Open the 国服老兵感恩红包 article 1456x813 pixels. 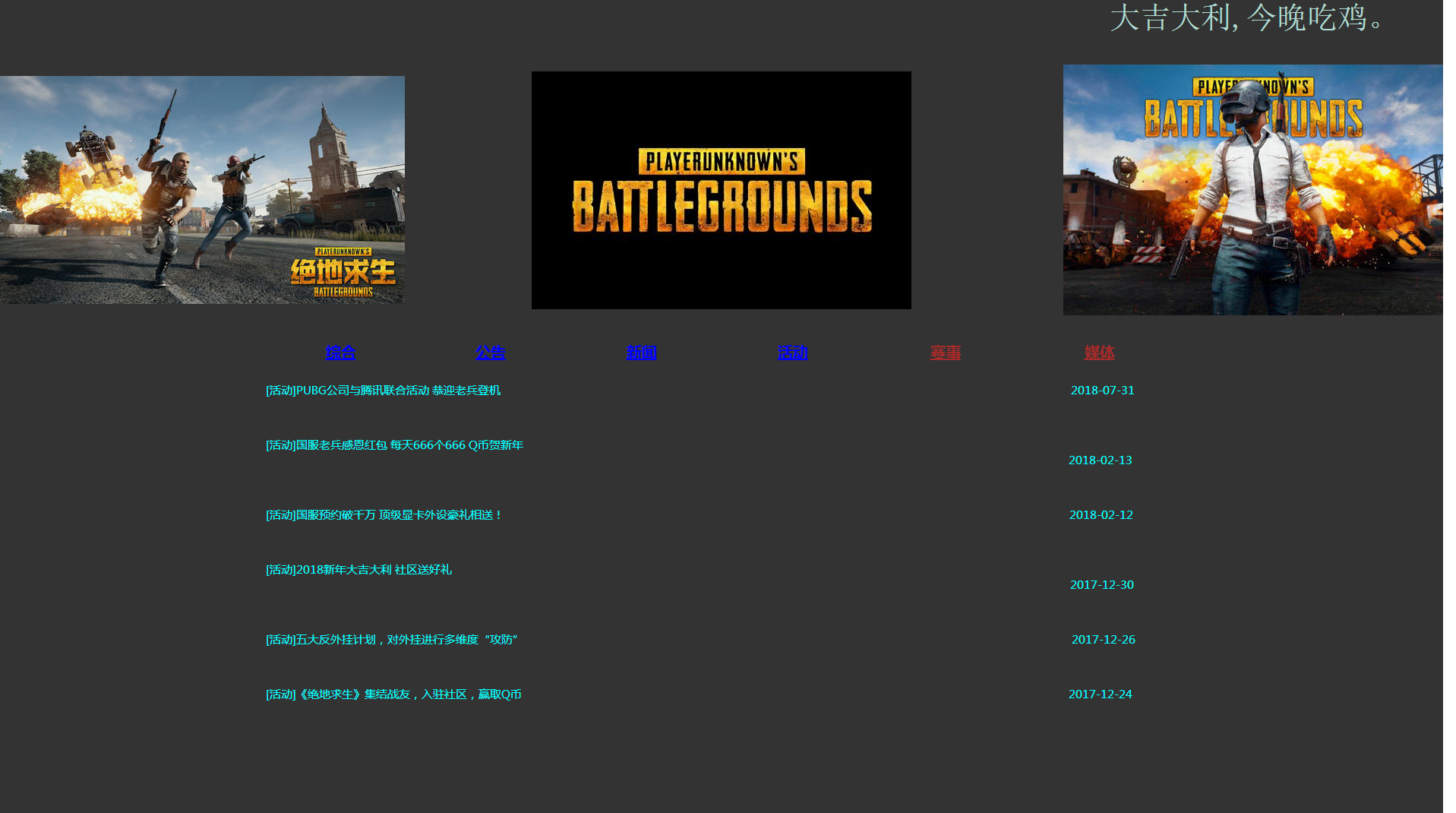[394, 445]
